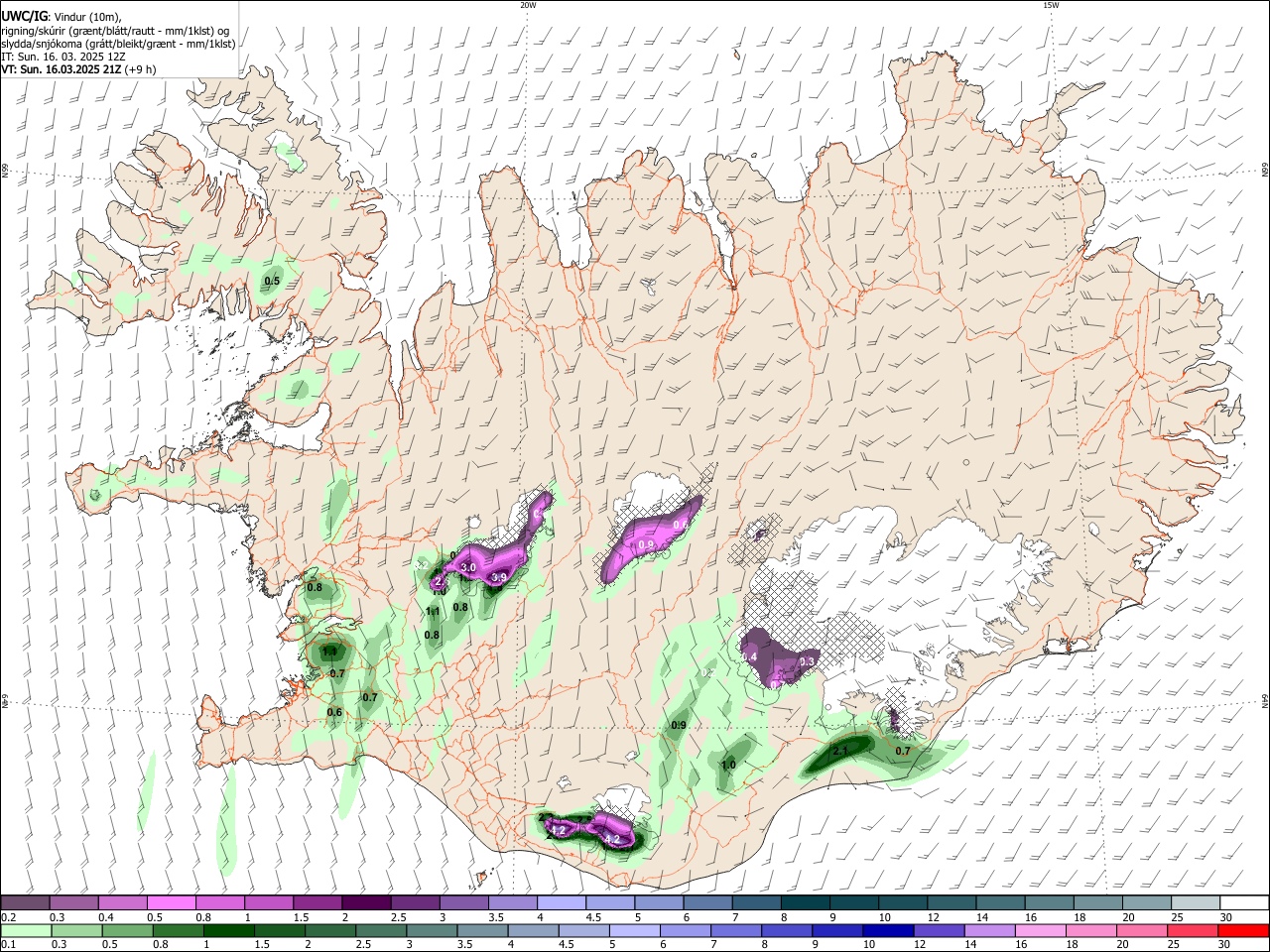Click the white '0.3' label in purple map area
The height and width of the screenshot is (952, 1270).
(807, 661)
